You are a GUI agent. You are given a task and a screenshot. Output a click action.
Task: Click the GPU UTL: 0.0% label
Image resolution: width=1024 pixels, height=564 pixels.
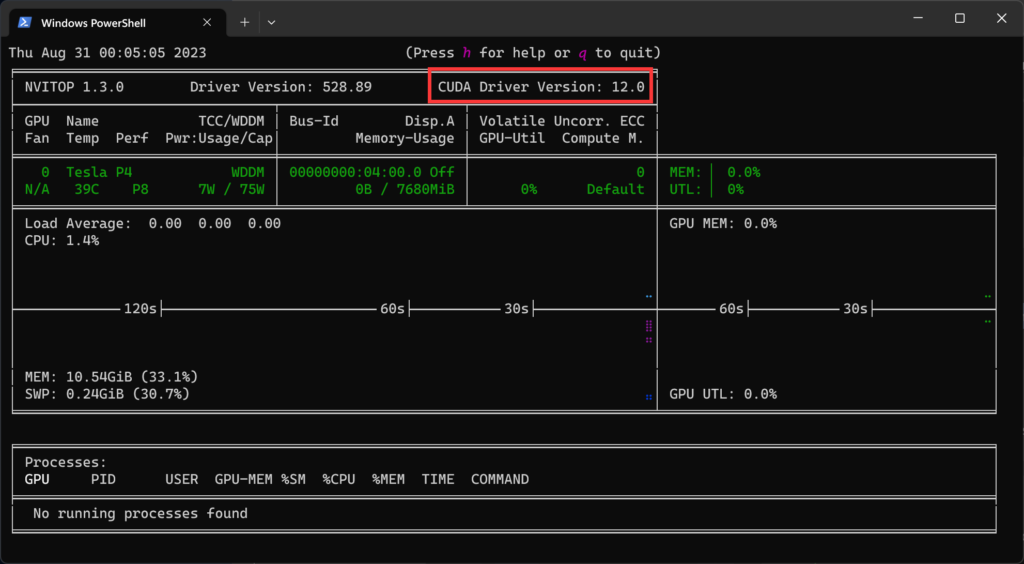(x=723, y=394)
